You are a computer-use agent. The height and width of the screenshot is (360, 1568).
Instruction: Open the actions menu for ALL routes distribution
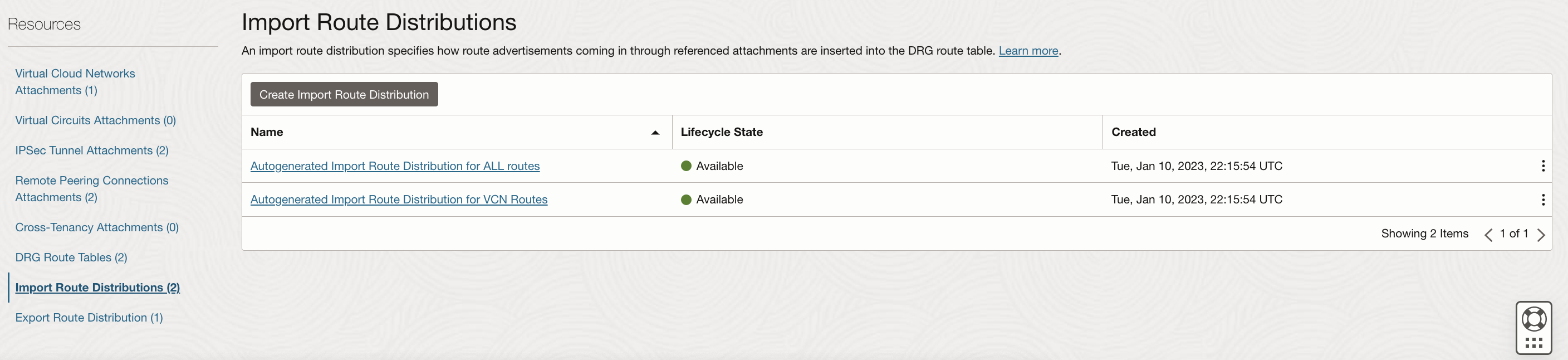[1543, 166]
